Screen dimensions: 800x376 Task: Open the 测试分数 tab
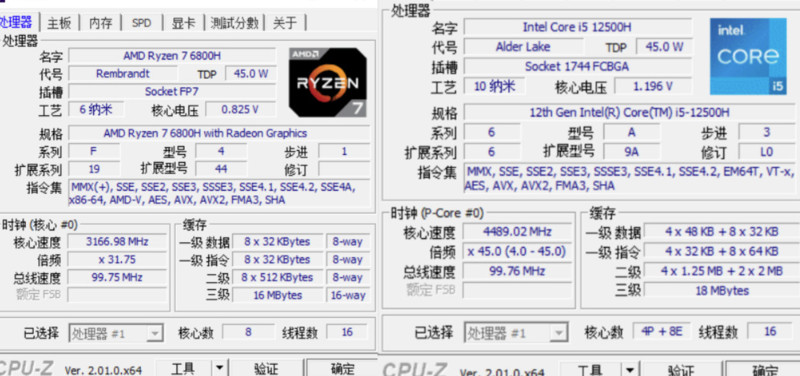click(x=235, y=23)
